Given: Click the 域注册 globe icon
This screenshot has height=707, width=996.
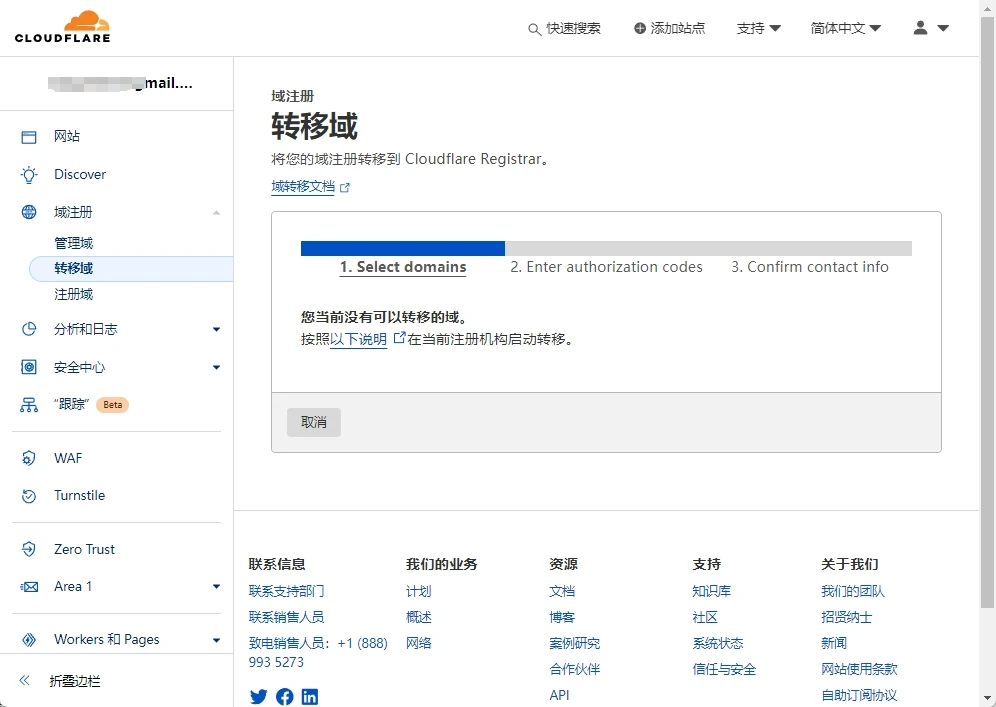Looking at the screenshot, I should [29, 212].
